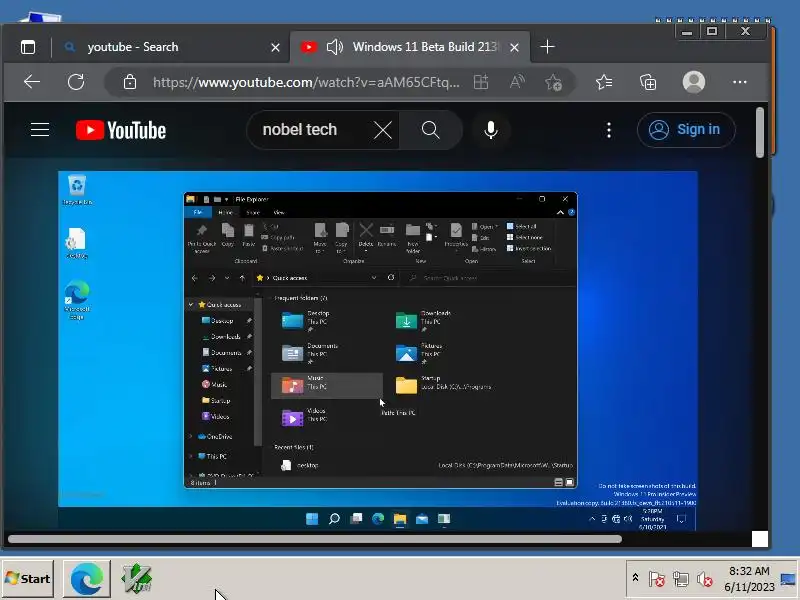Screen dimensions: 800x600
Task: View site information via the lock icon
Action: tap(130, 82)
